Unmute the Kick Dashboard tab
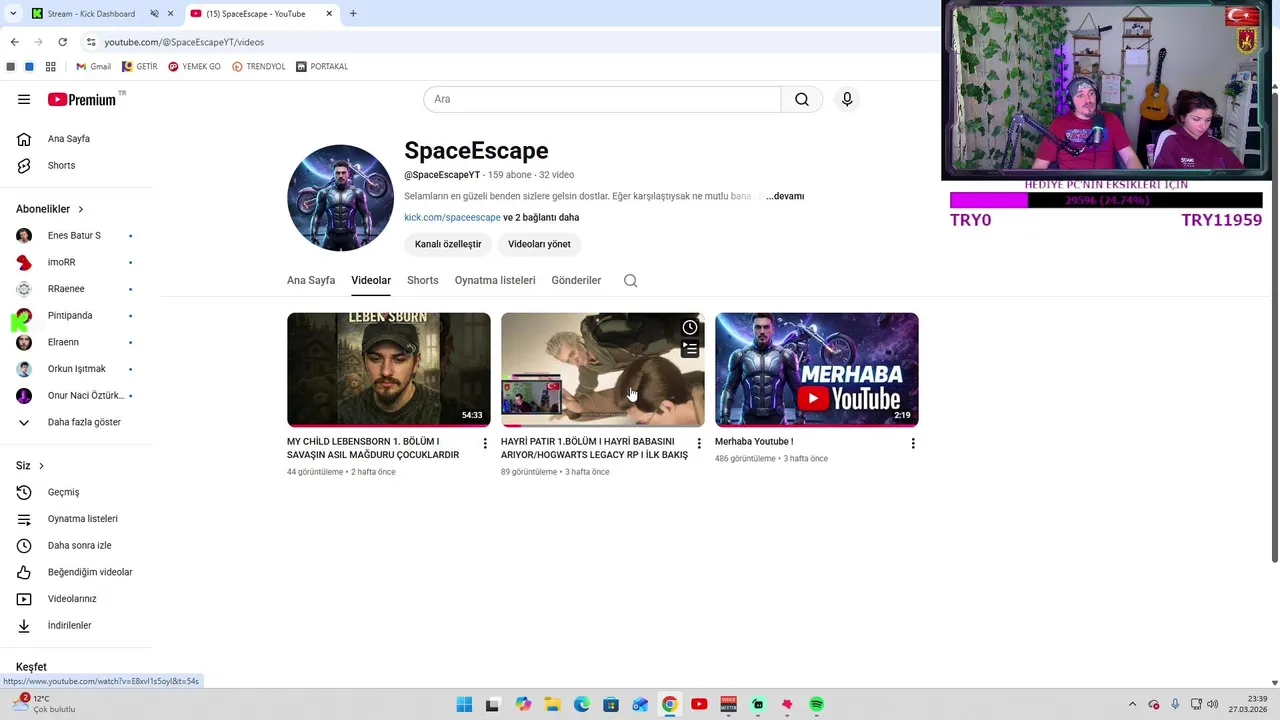The height and width of the screenshot is (720, 1280). pos(154,14)
